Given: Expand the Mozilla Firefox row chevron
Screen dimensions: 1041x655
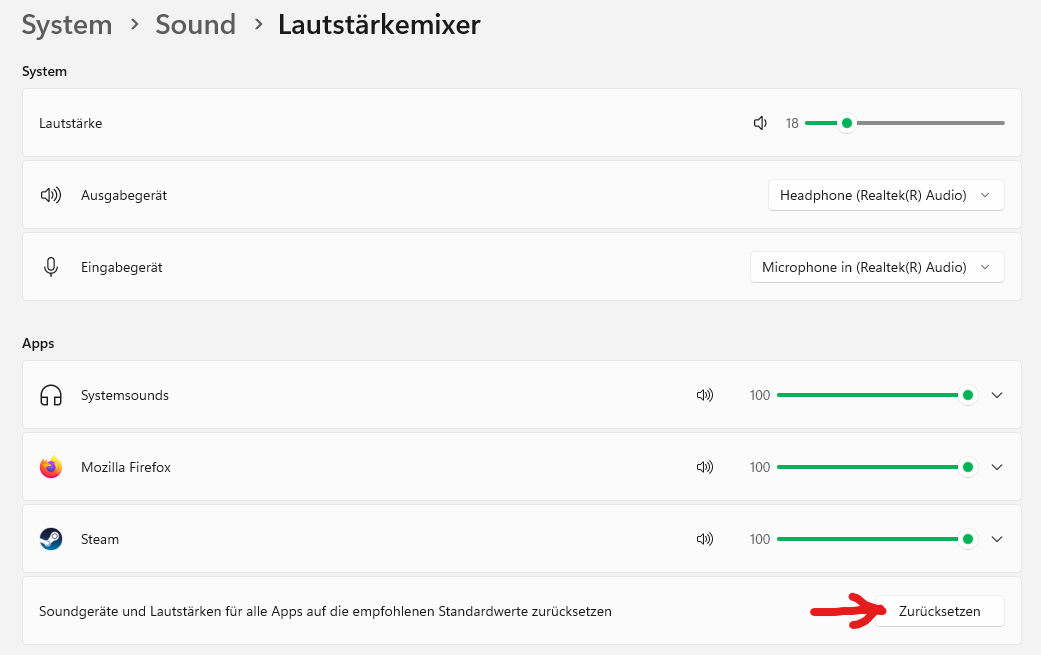Looking at the screenshot, I should pyautogui.click(x=997, y=467).
